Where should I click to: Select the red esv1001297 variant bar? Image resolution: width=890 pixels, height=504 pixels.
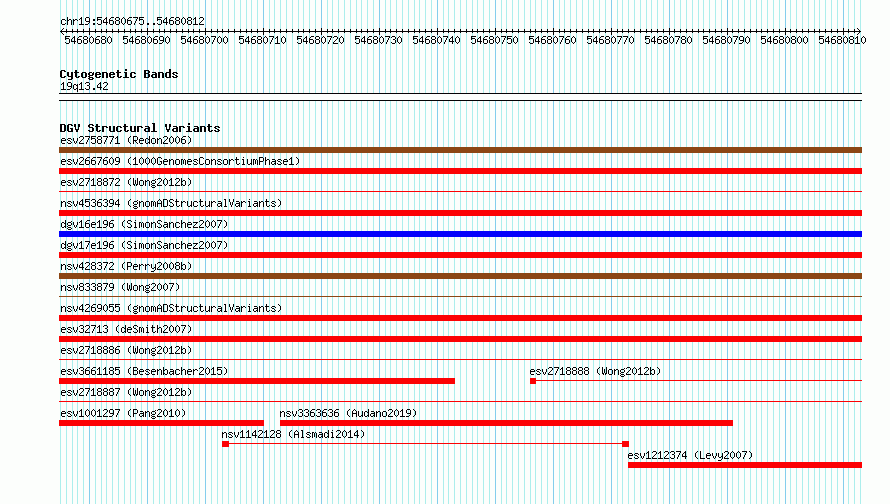pyautogui.click(x=161, y=423)
